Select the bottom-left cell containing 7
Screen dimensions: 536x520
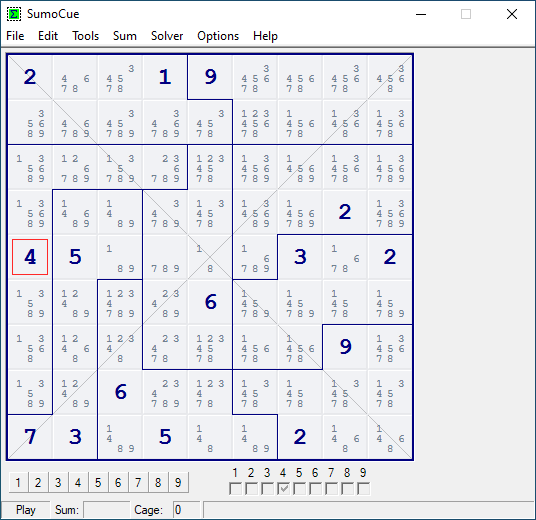pyautogui.click(x=30, y=437)
